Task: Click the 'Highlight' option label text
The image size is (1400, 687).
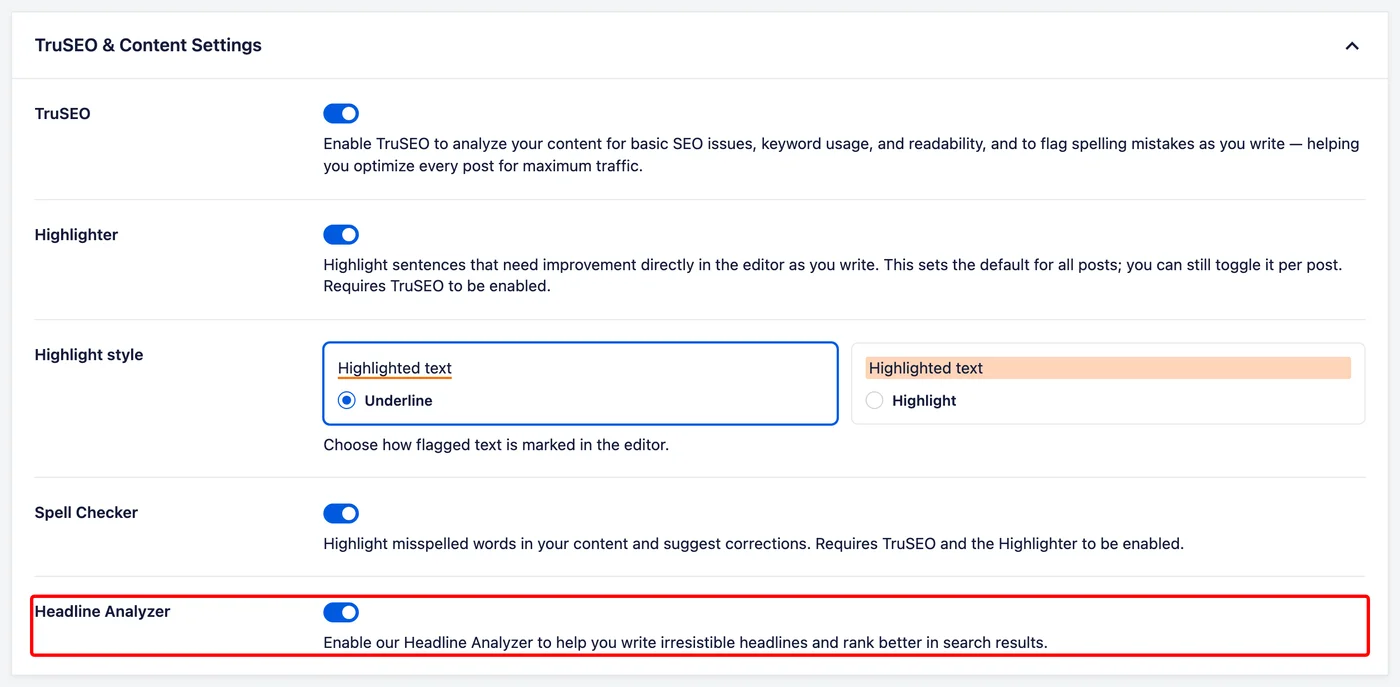Action: tap(925, 401)
